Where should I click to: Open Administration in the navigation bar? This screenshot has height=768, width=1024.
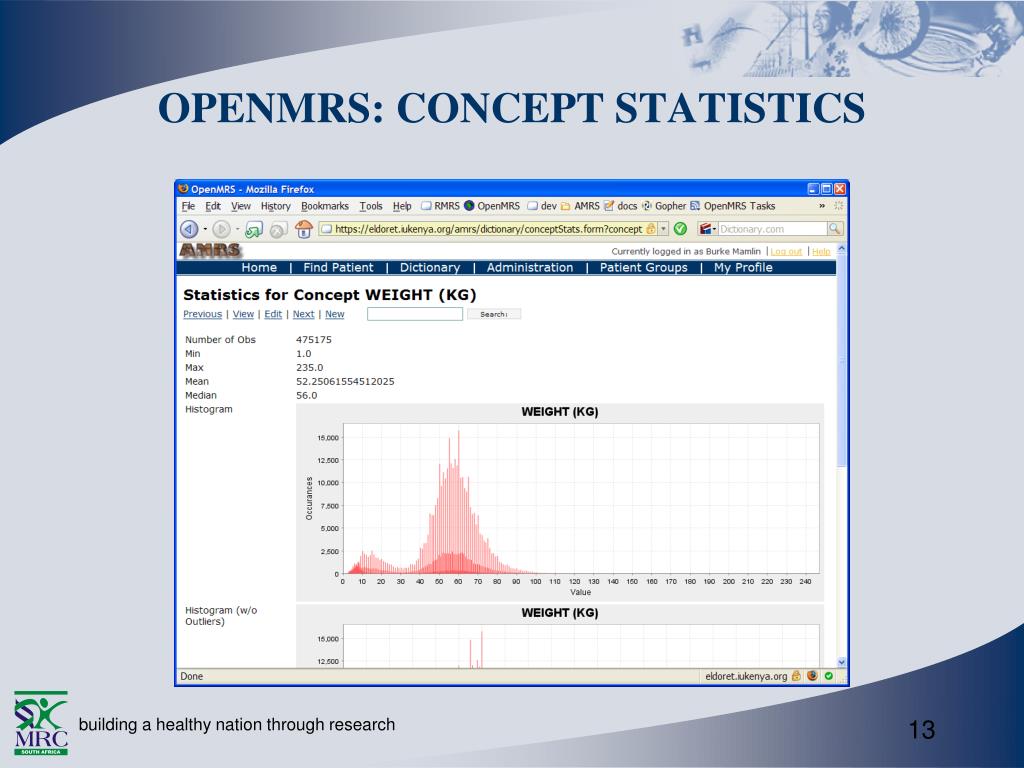pyautogui.click(x=530, y=267)
